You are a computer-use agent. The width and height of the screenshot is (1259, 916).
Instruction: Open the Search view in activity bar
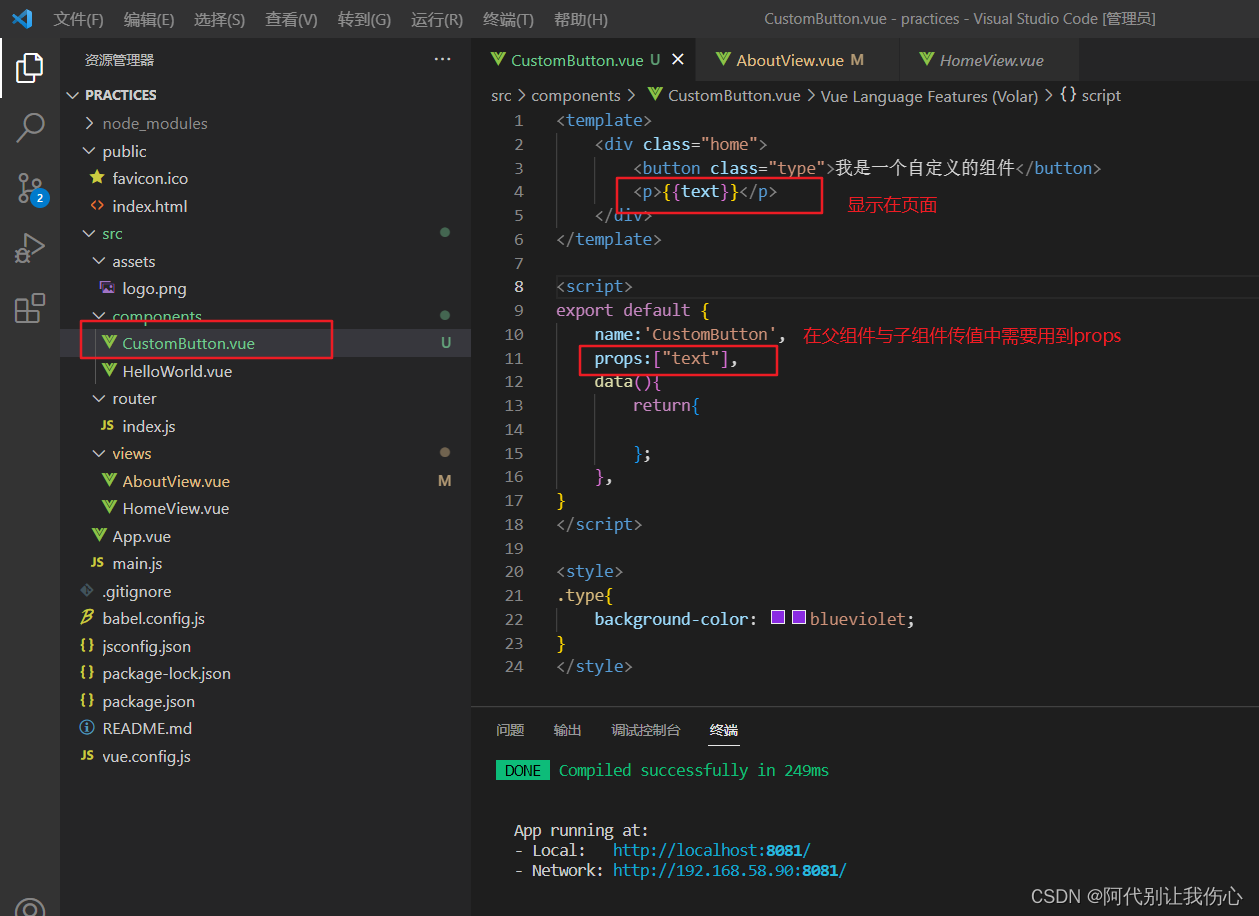[30, 128]
